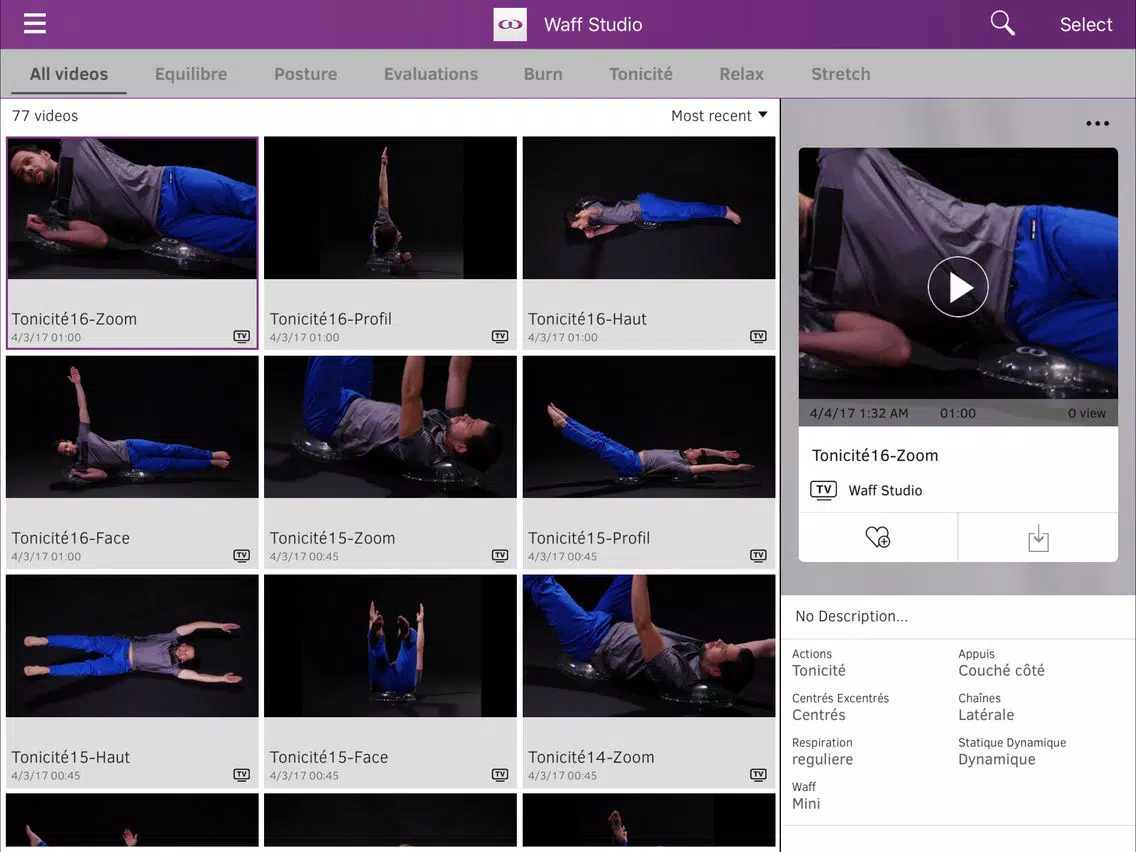The height and width of the screenshot is (852, 1136).
Task: Tap TV icon on Tonicité16-Haut card
Action: click(x=759, y=336)
